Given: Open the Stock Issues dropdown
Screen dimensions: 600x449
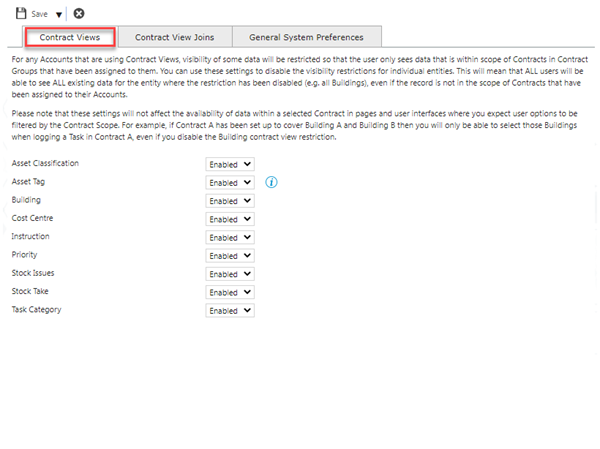Looking at the screenshot, I should click(x=230, y=274).
